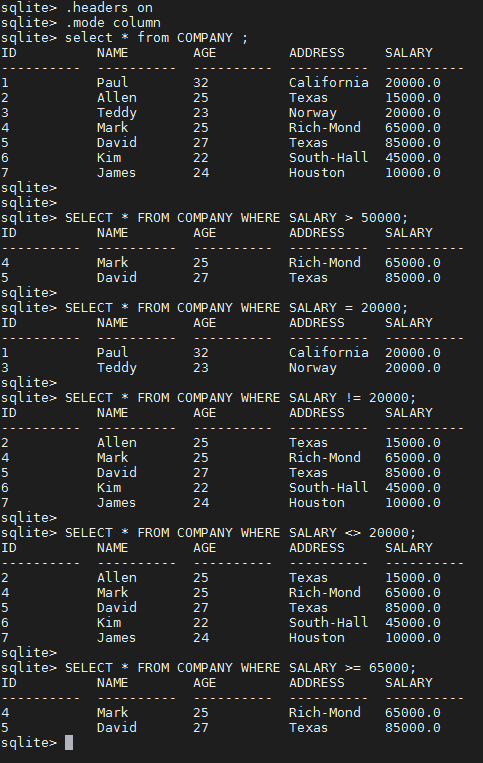Click SALARY header under the SALARY <> 20000 query
The image size is (483, 763).
(x=409, y=548)
